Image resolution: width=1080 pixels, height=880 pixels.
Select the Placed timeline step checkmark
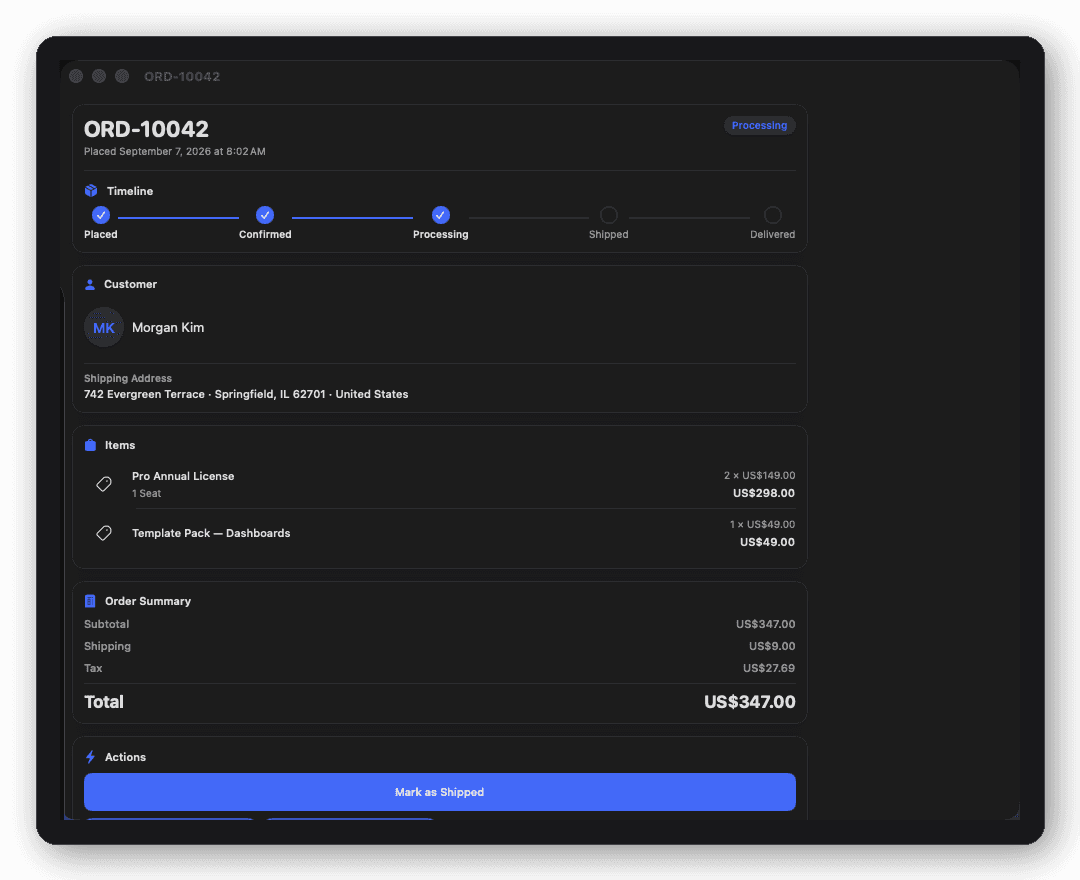coord(101,215)
